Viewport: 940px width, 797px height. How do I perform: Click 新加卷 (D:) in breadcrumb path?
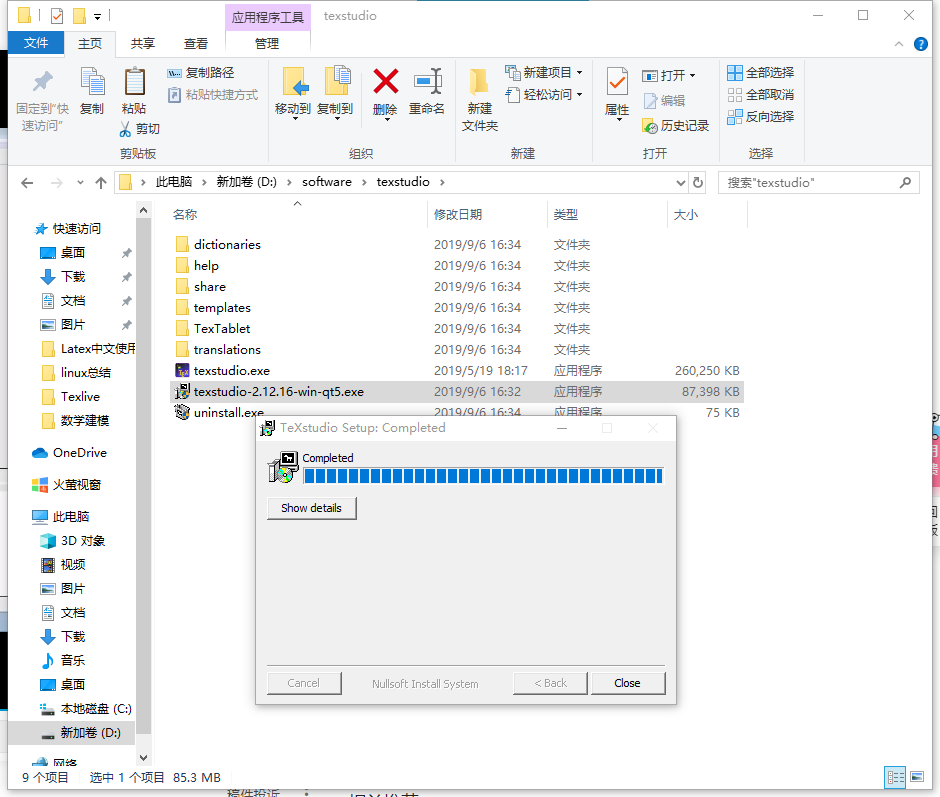click(246, 182)
